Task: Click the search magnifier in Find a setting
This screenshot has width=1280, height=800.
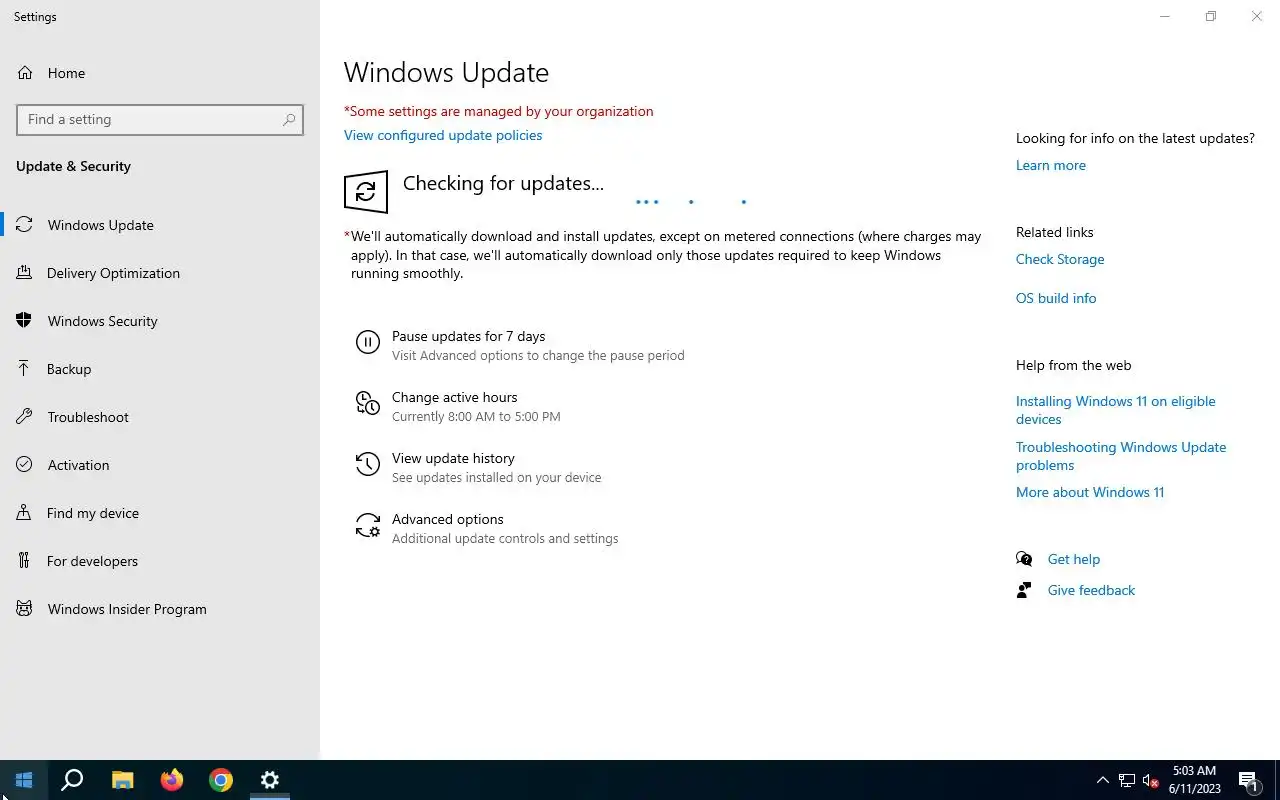Action: 289,120
